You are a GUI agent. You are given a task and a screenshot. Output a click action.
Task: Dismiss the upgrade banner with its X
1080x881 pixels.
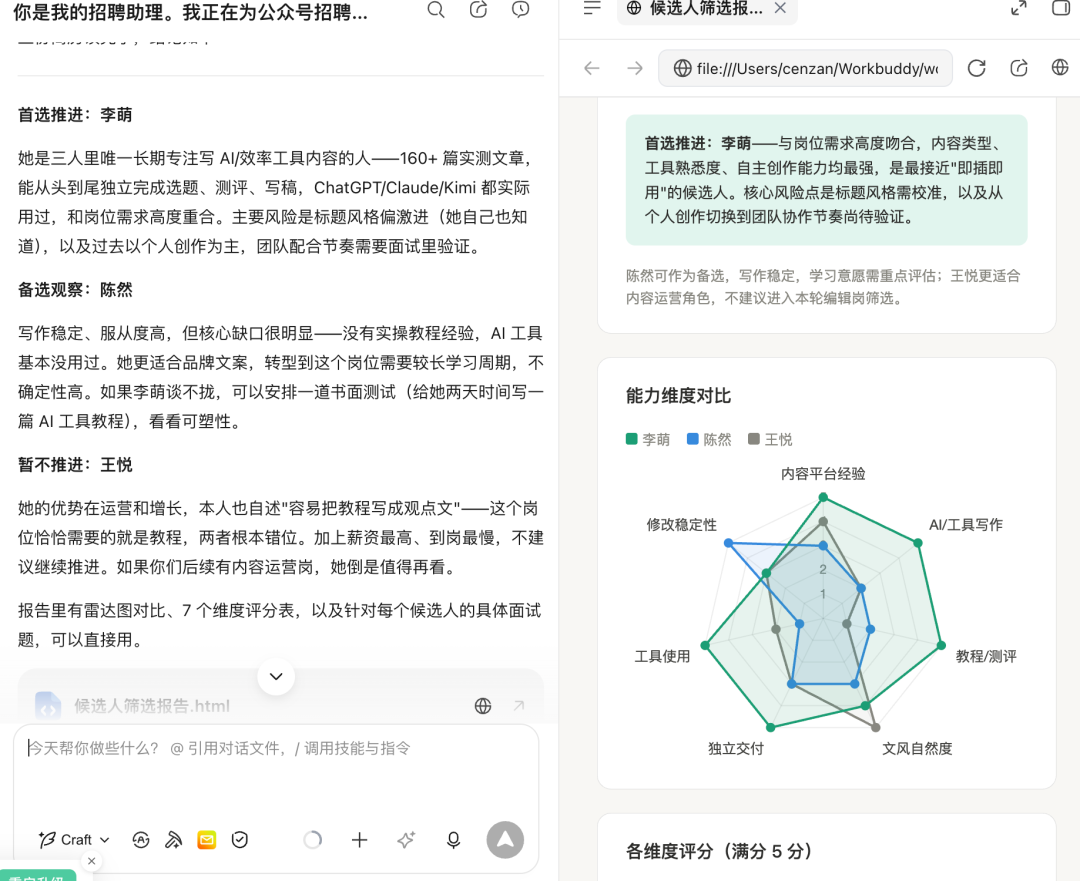click(x=92, y=860)
